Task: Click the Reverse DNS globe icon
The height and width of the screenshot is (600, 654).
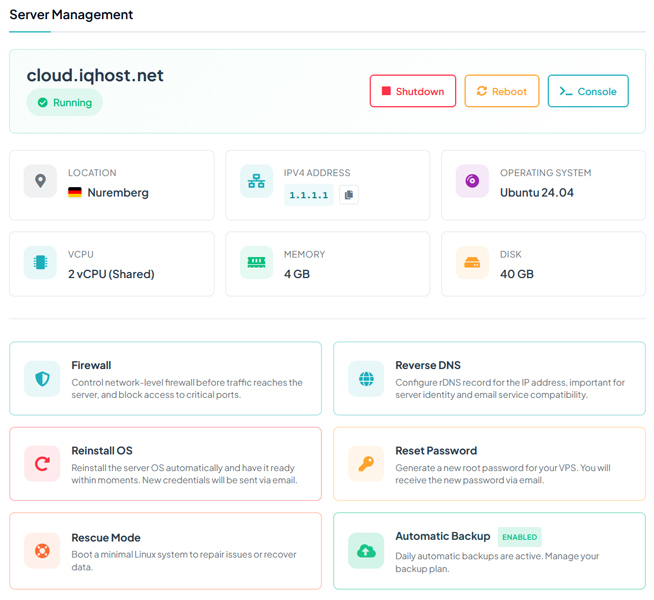Action: [x=365, y=379]
